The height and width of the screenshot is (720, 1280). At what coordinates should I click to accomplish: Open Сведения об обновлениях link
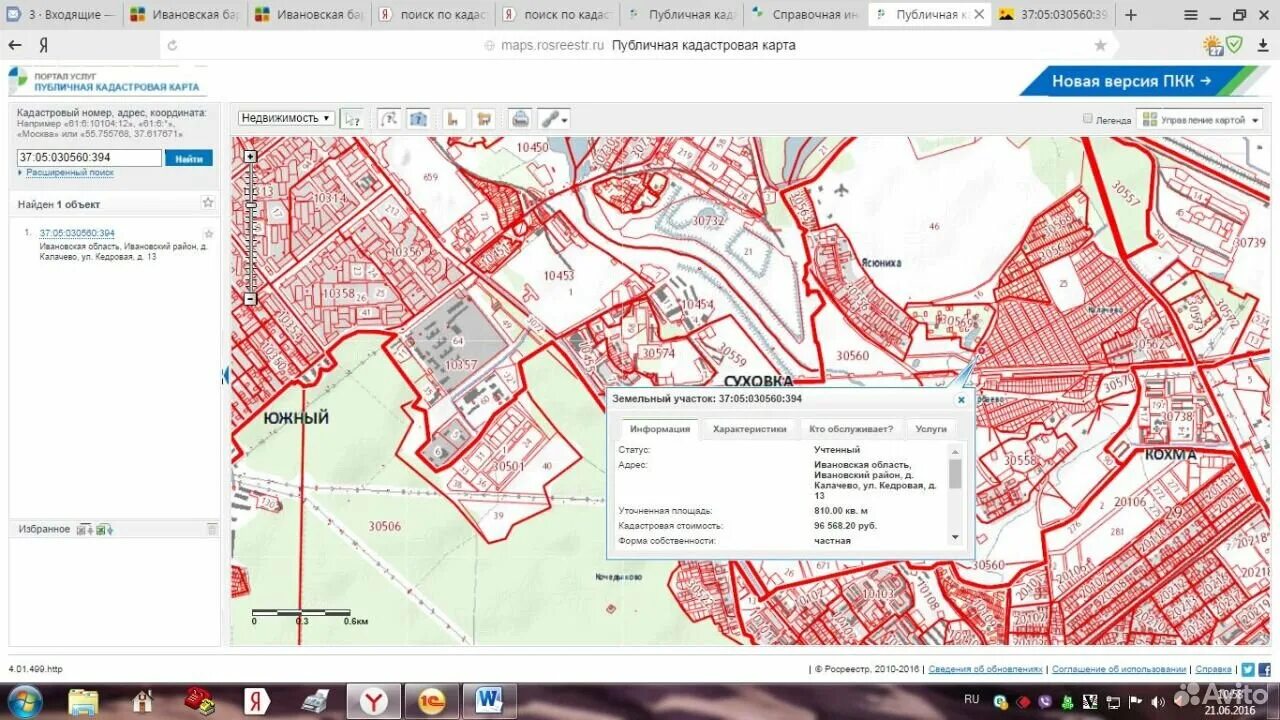(x=985, y=669)
